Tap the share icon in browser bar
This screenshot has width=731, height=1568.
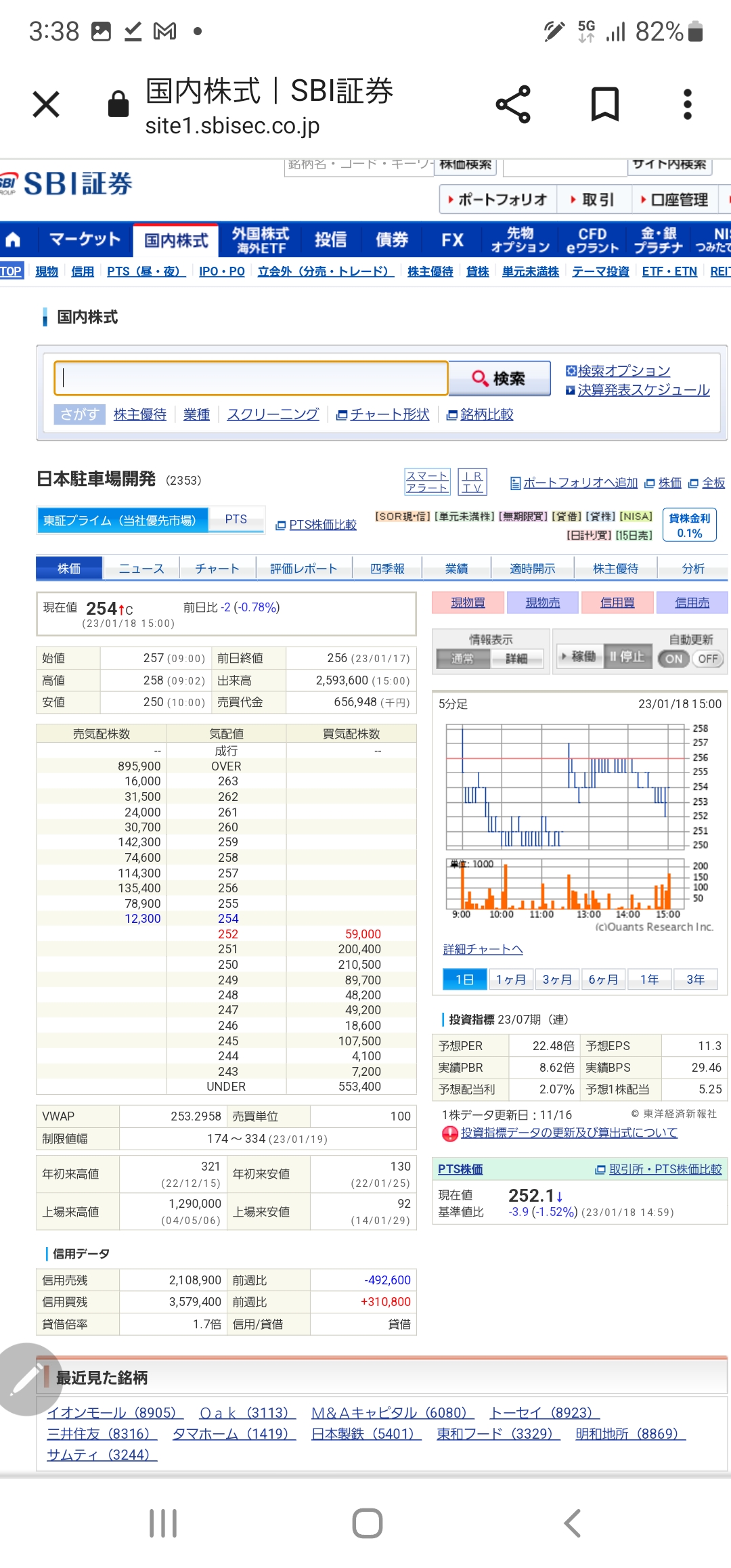[513, 104]
